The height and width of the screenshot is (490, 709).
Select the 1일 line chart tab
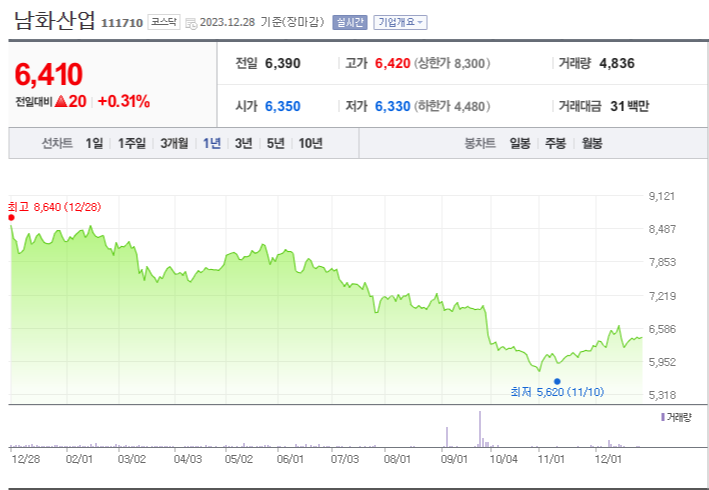click(94, 143)
